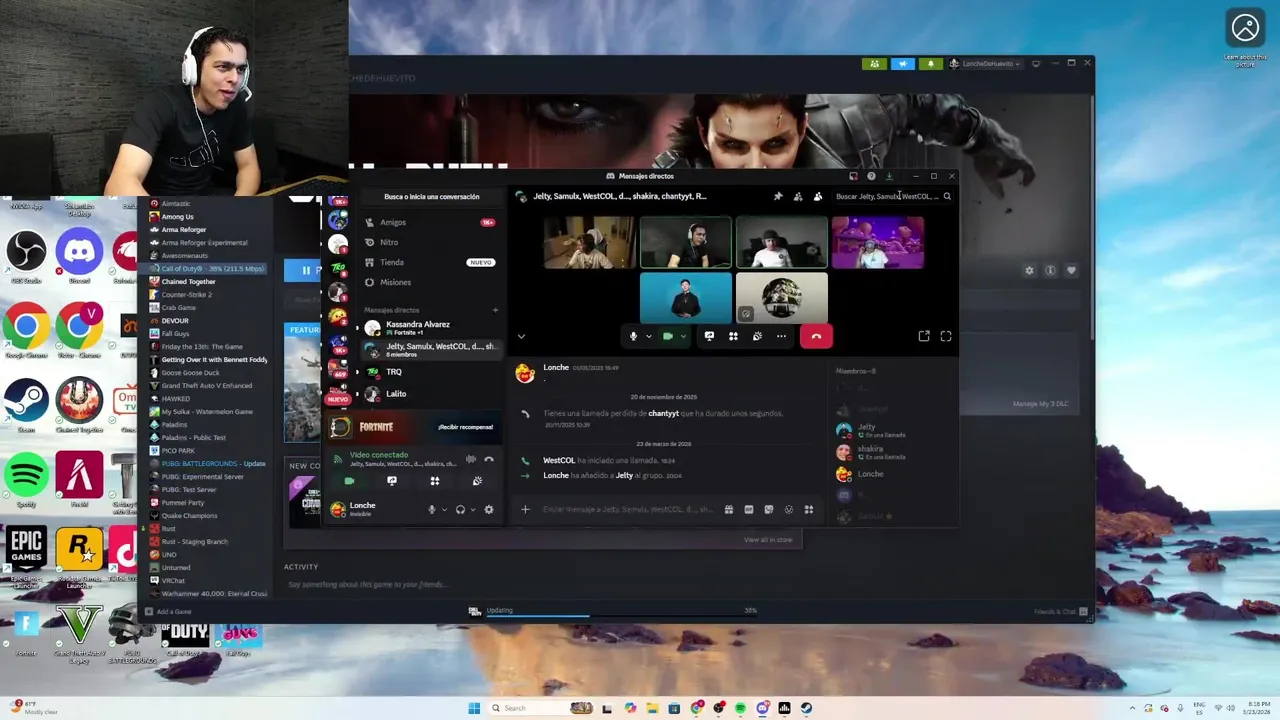Open gift icon in message bar

tap(729, 509)
